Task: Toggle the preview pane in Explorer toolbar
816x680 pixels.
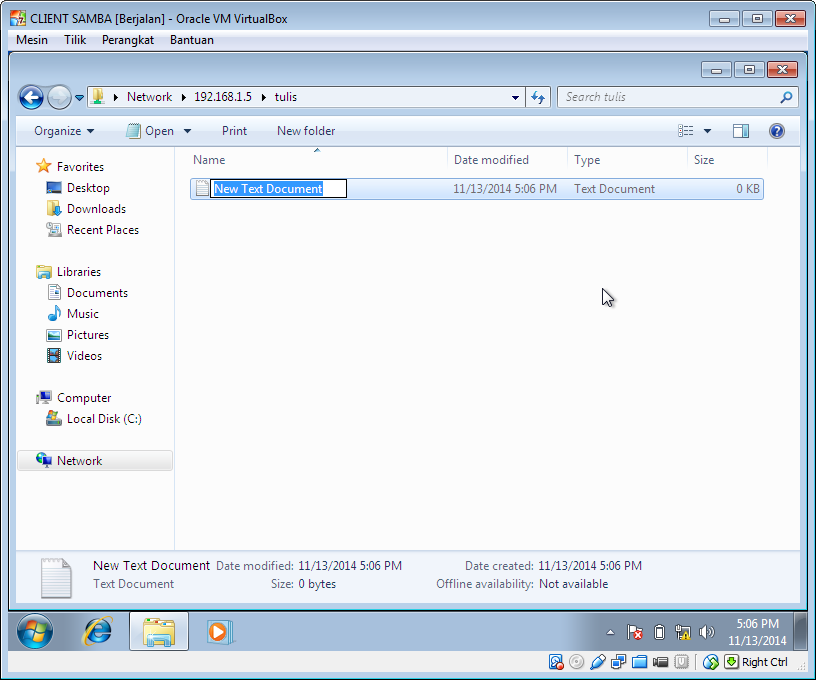Action: pyautogui.click(x=741, y=131)
